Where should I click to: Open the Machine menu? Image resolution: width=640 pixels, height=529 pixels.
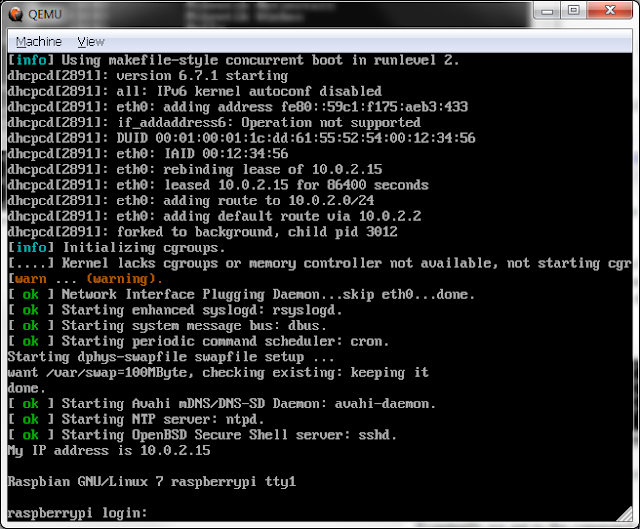(39, 42)
